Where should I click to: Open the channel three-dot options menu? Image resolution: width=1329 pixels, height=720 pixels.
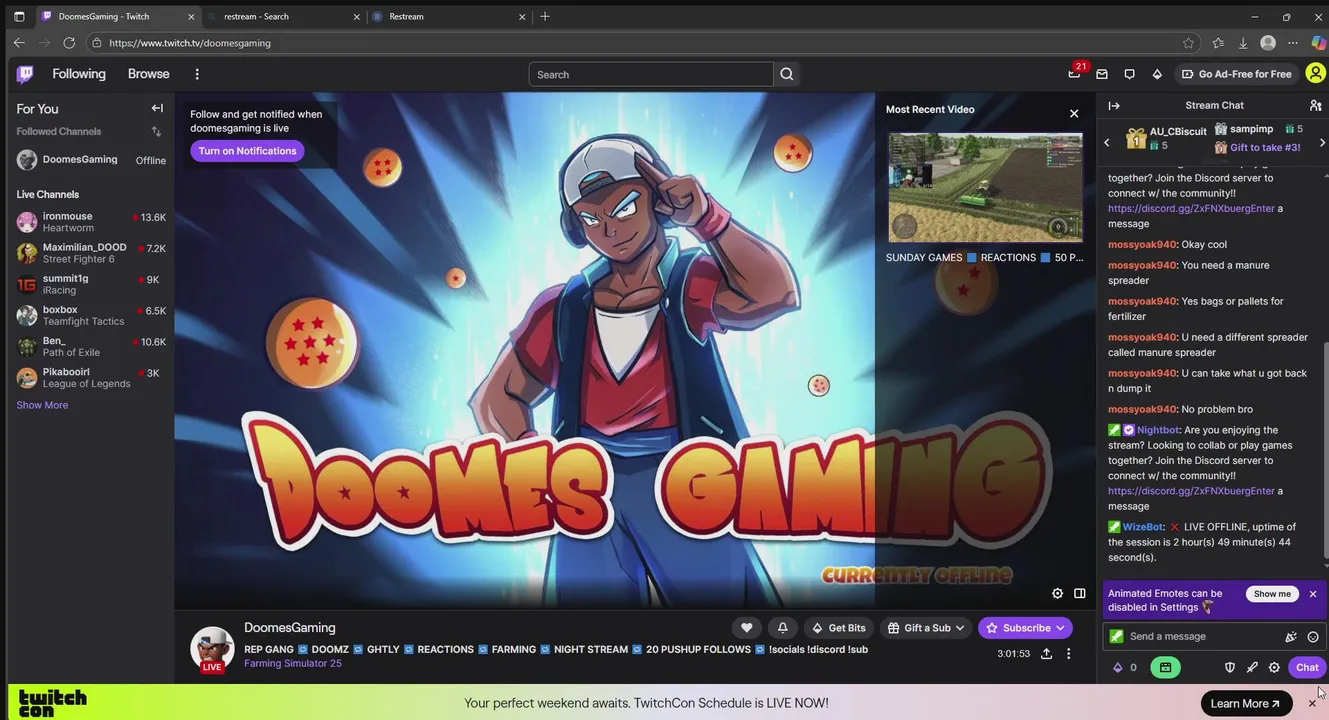point(1068,653)
